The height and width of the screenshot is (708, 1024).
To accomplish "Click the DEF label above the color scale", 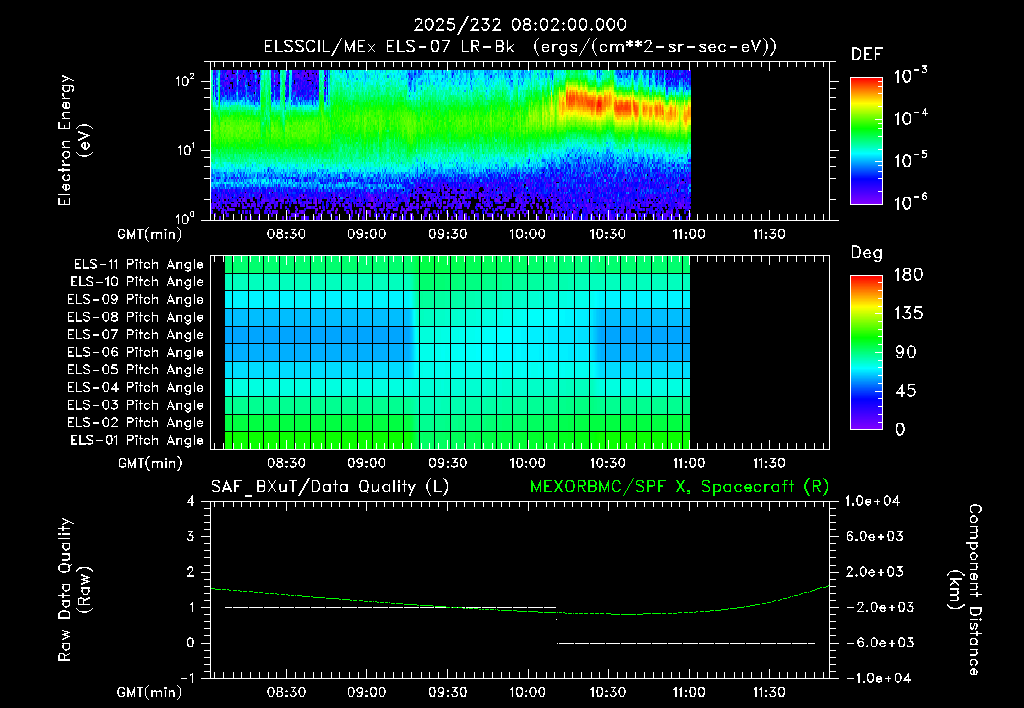I will click(x=867, y=55).
